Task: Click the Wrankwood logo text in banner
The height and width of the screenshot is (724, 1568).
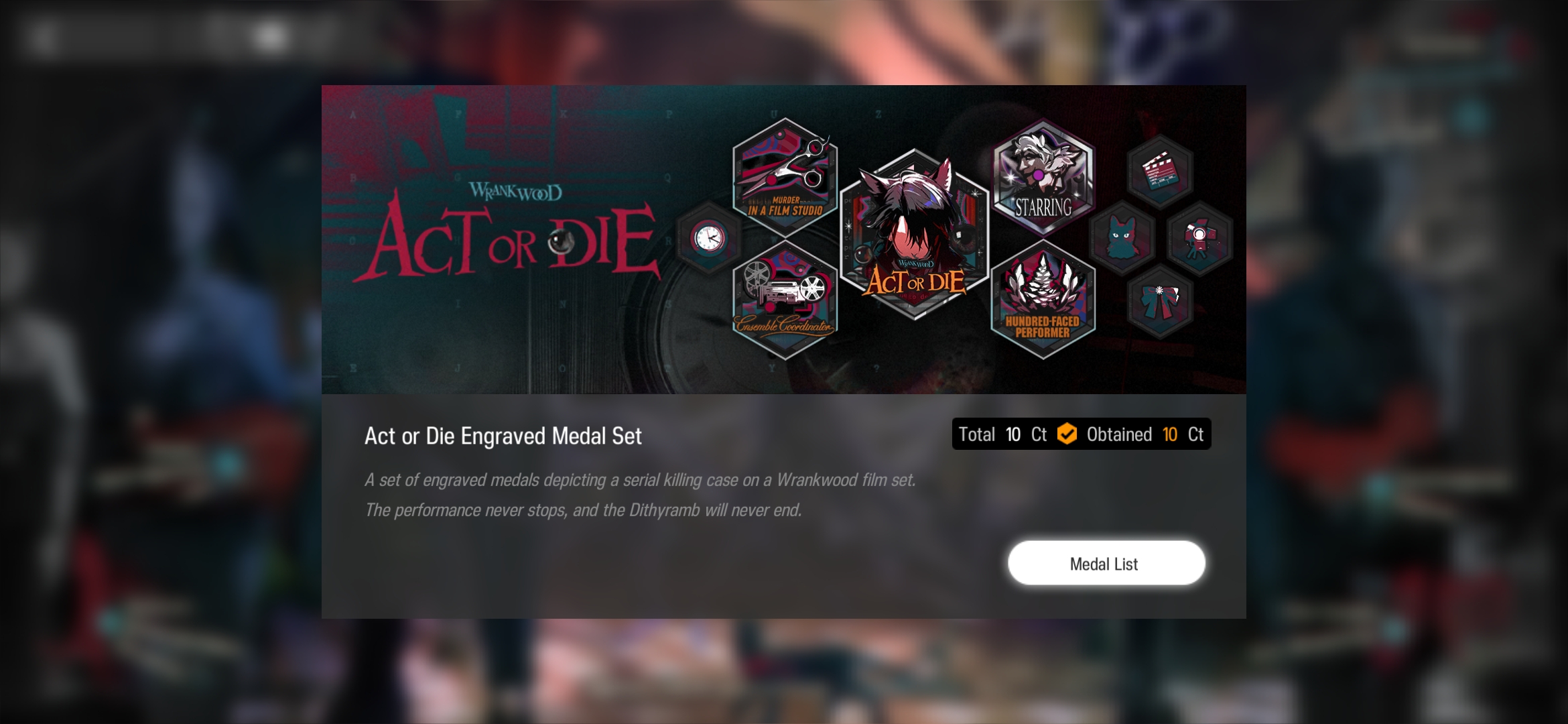Action: (515, 192)
